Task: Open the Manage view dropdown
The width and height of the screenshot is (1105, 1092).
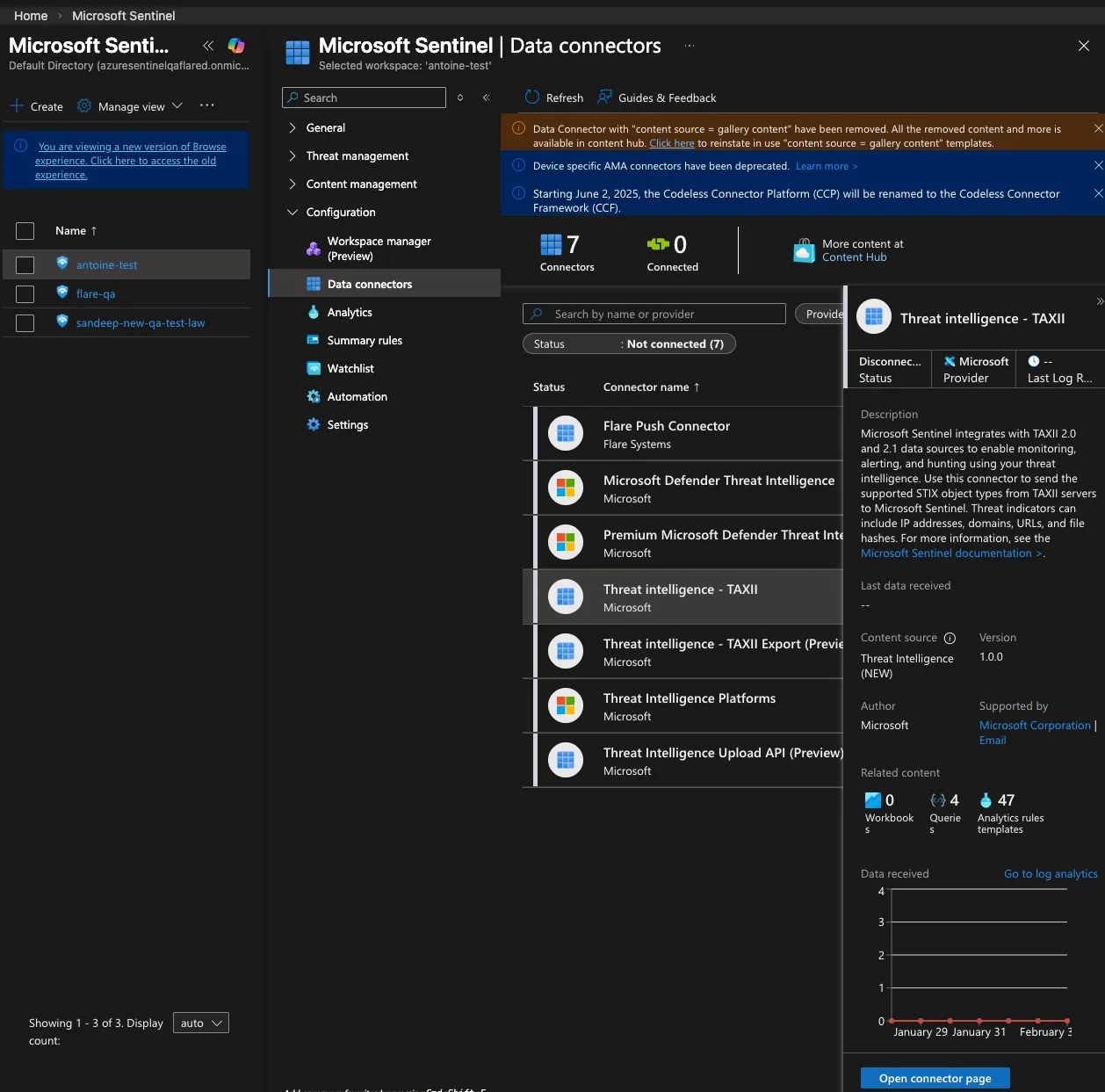Action: click(130, 106)
